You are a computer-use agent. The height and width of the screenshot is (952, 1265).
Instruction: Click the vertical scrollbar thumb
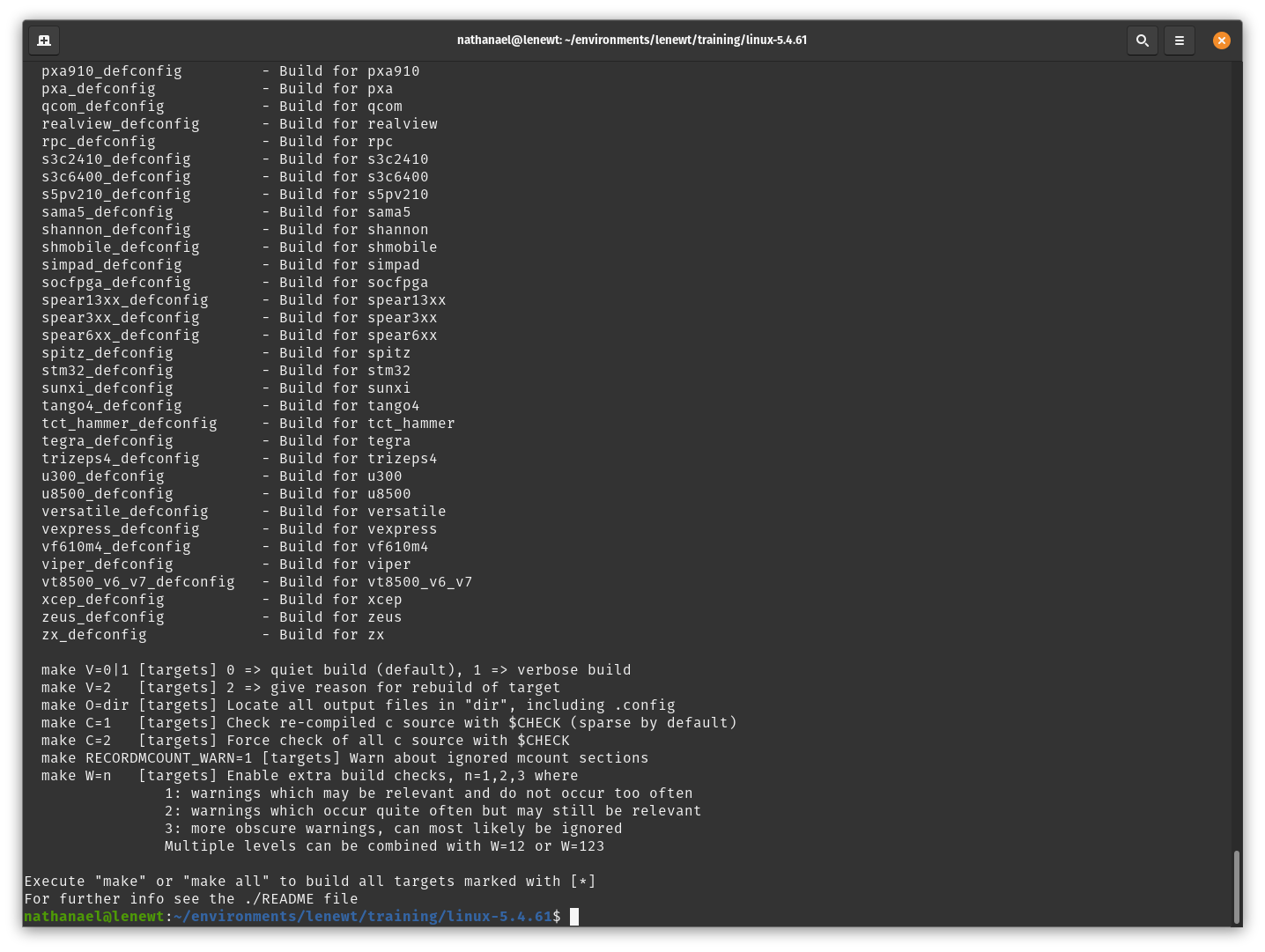(x=1236, y=886)
